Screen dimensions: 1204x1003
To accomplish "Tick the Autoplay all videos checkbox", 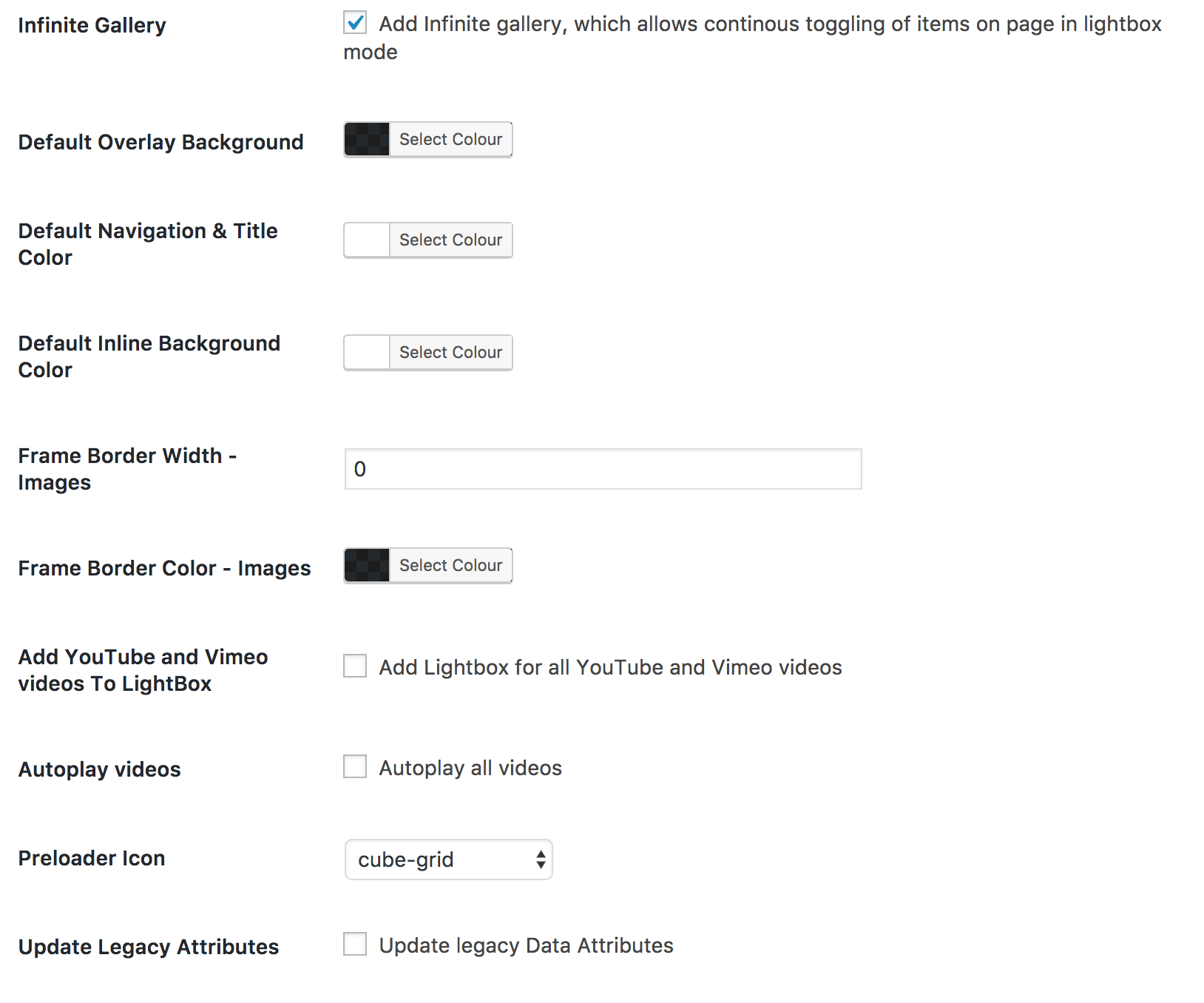I will 355,767.
